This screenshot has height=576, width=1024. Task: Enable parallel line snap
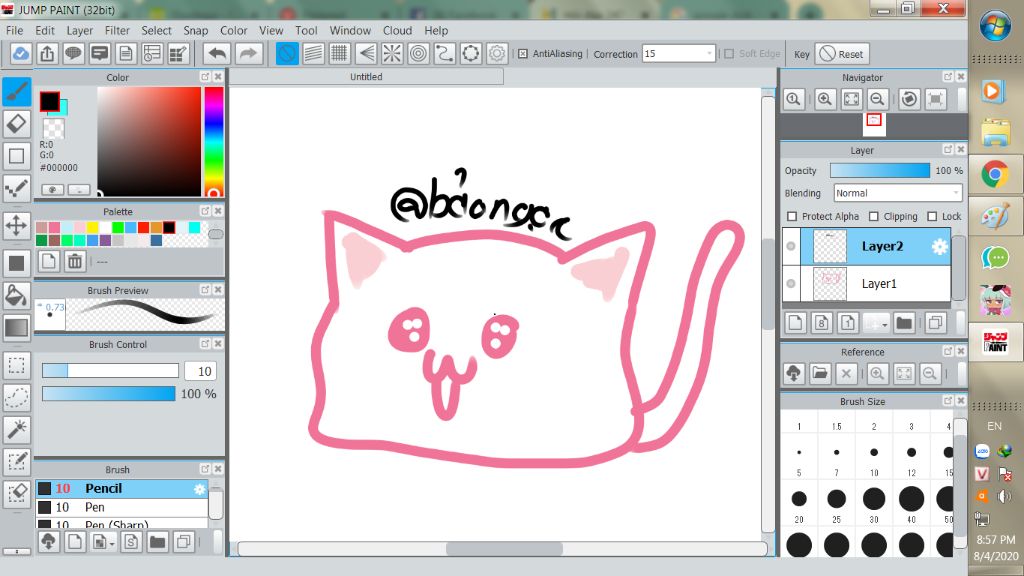(x=313, y=54)
